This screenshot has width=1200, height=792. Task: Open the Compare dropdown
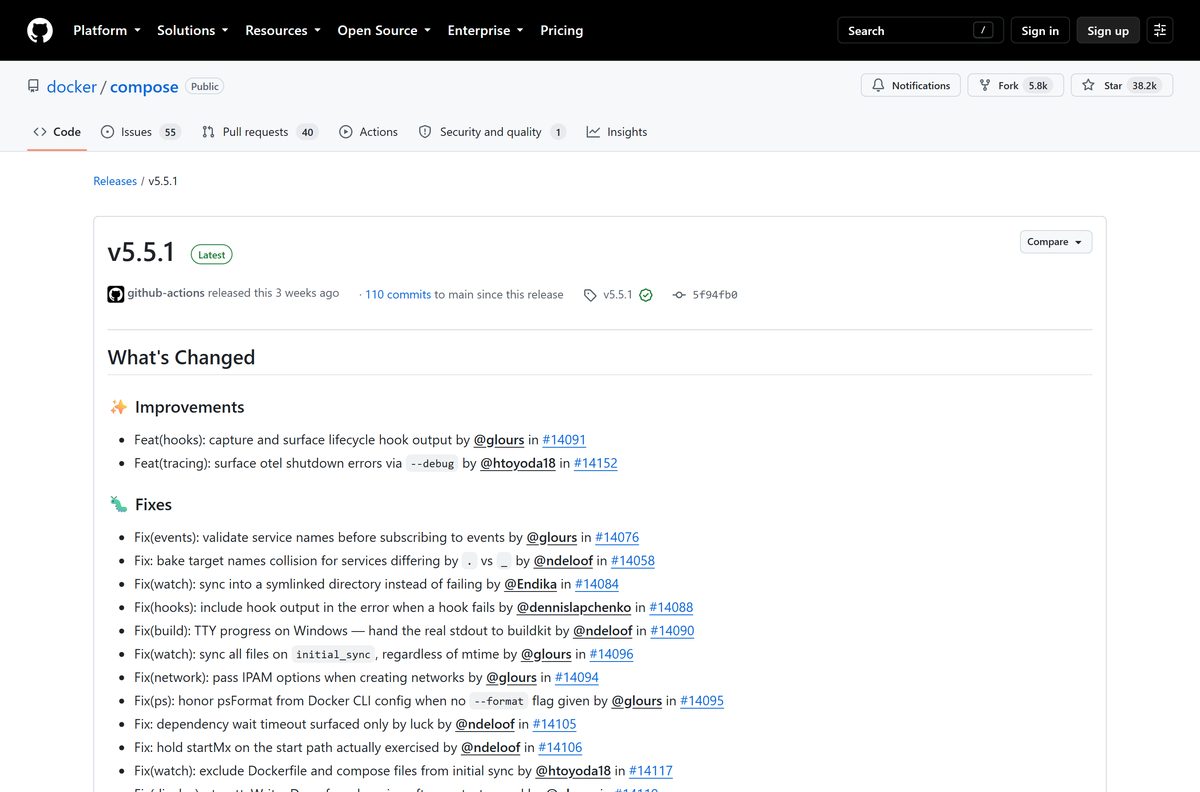point(1056,242)
